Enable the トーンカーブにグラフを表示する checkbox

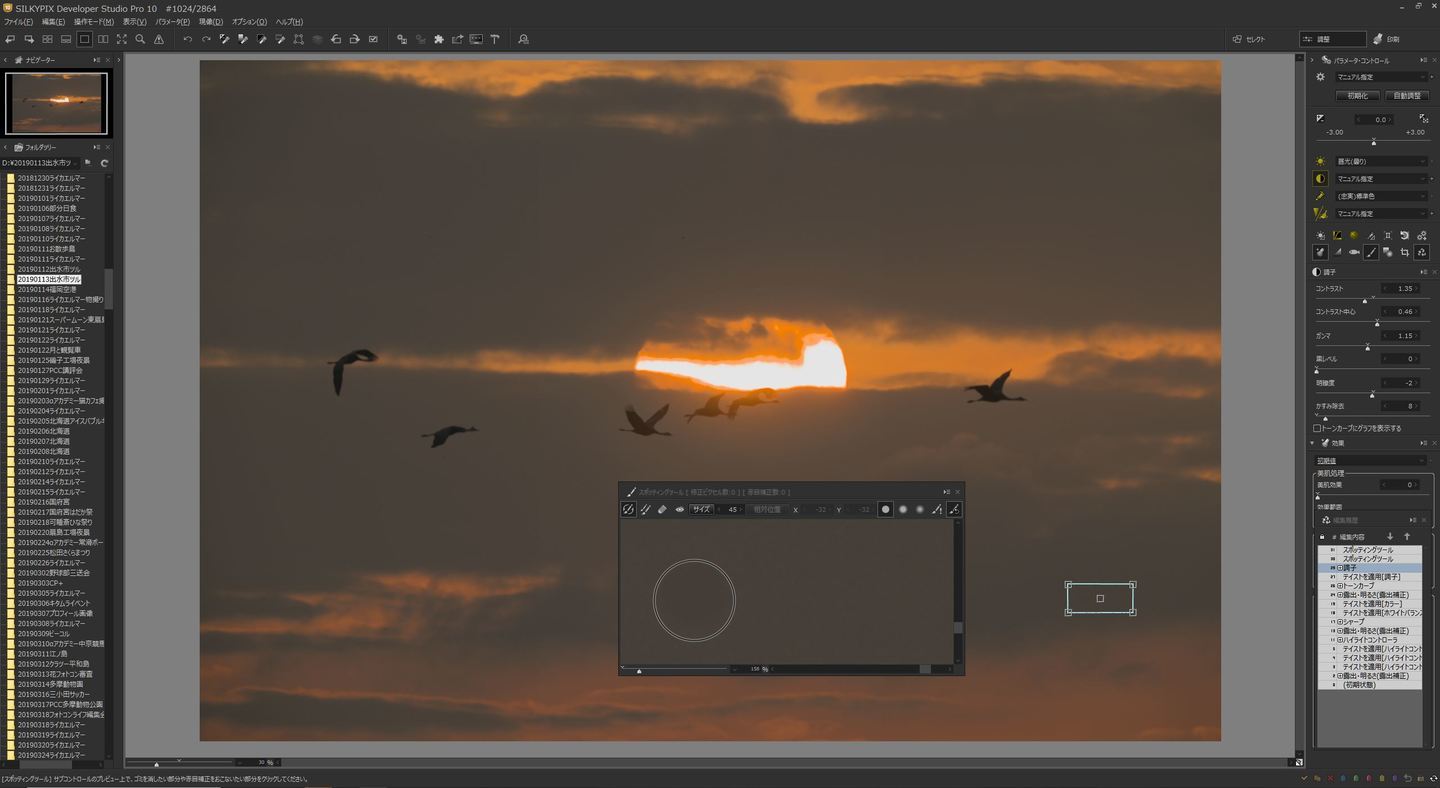pos(1318,428)
